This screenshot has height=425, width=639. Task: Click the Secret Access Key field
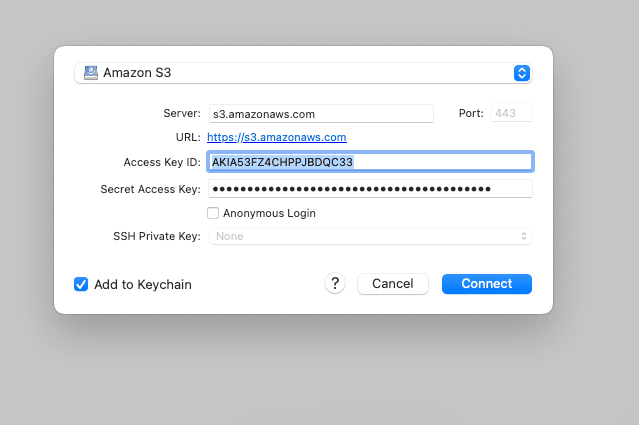370,189
